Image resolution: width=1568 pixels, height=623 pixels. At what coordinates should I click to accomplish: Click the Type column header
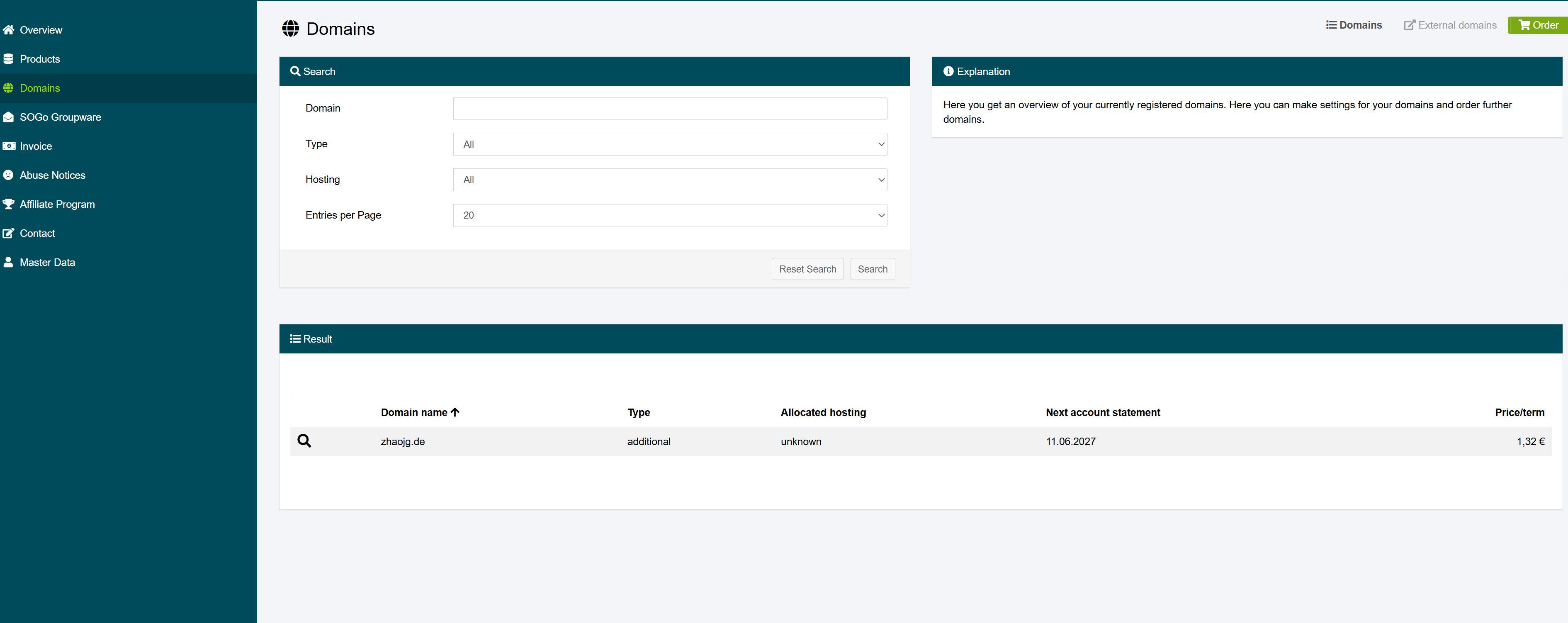pos(639,412)
